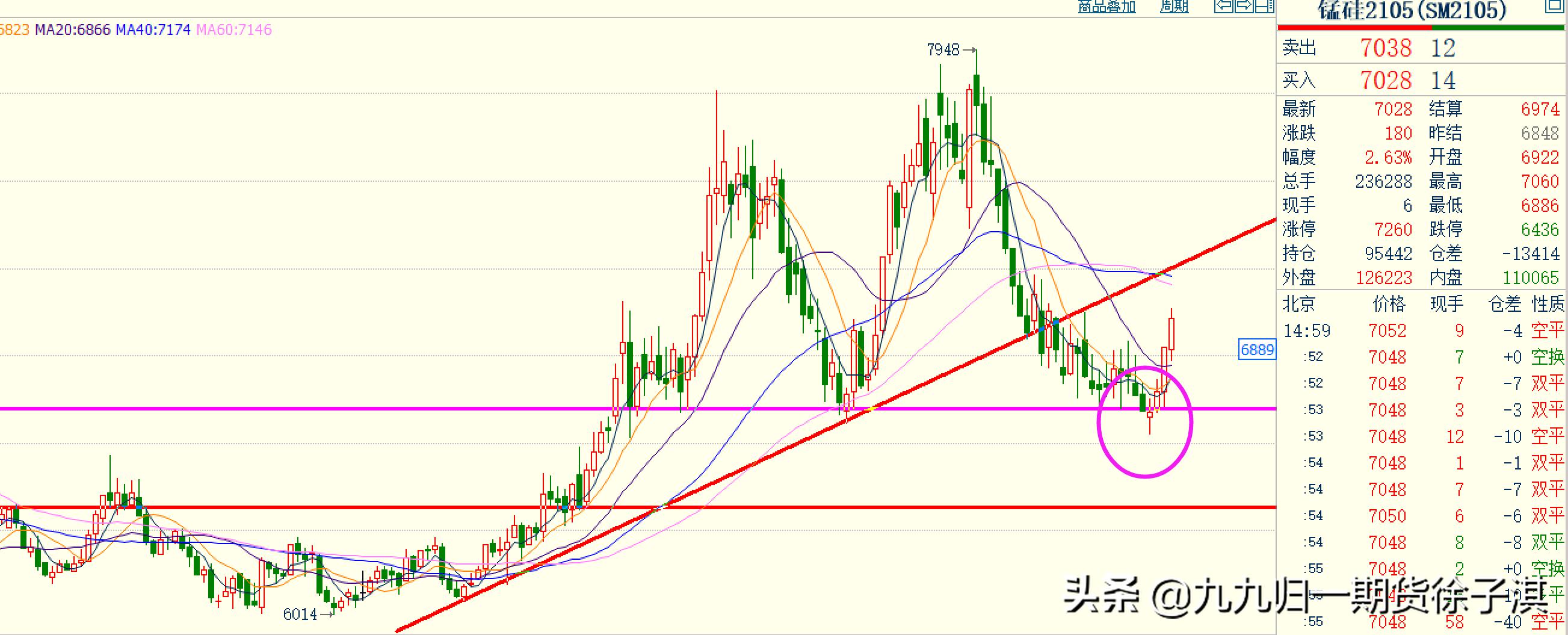Image resolution: width=1568 pixels, height=635 pixels.
Task: Click the 性质 column header
Action: pos(1548,303)
